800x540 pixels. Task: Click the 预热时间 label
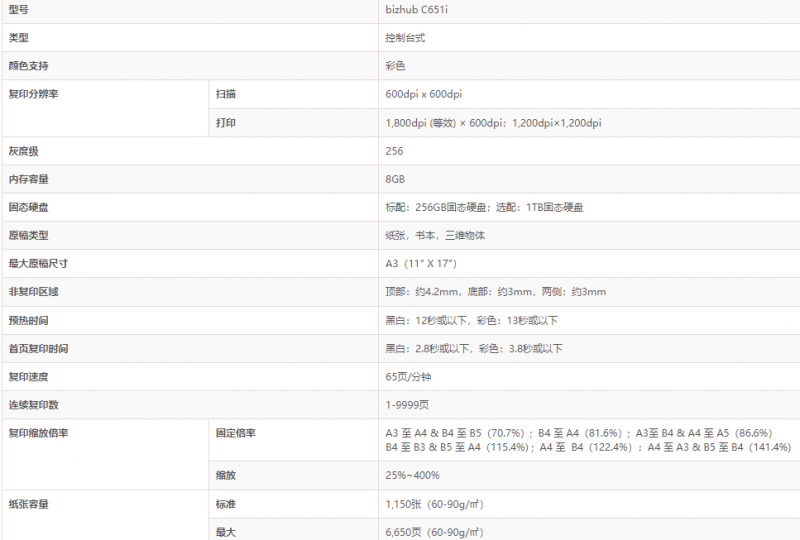[x=28, y=321]
